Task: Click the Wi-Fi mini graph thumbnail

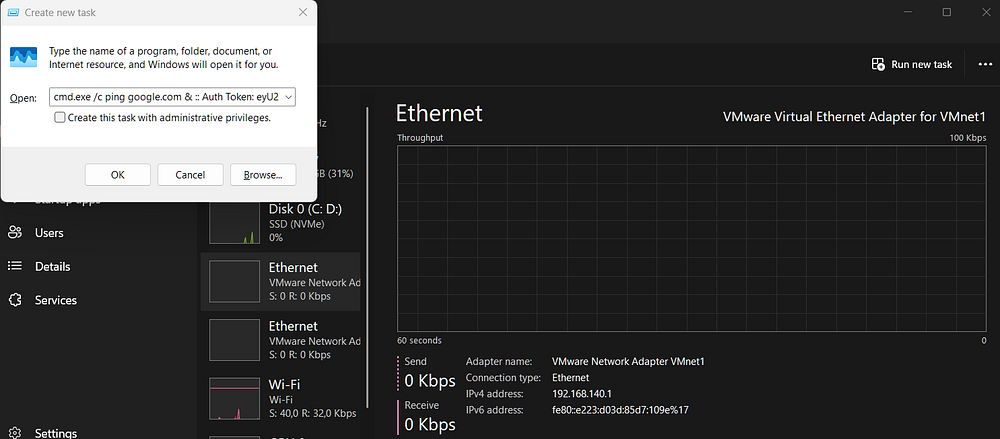Action: [x=234, y=399]
